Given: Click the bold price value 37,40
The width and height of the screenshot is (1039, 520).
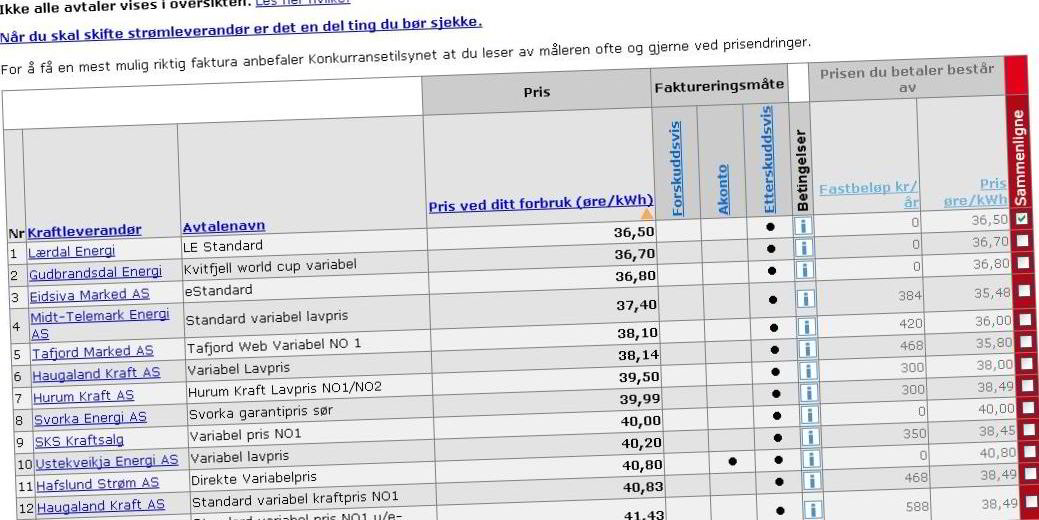Looking at the screenshot, I should coord(635,304).
